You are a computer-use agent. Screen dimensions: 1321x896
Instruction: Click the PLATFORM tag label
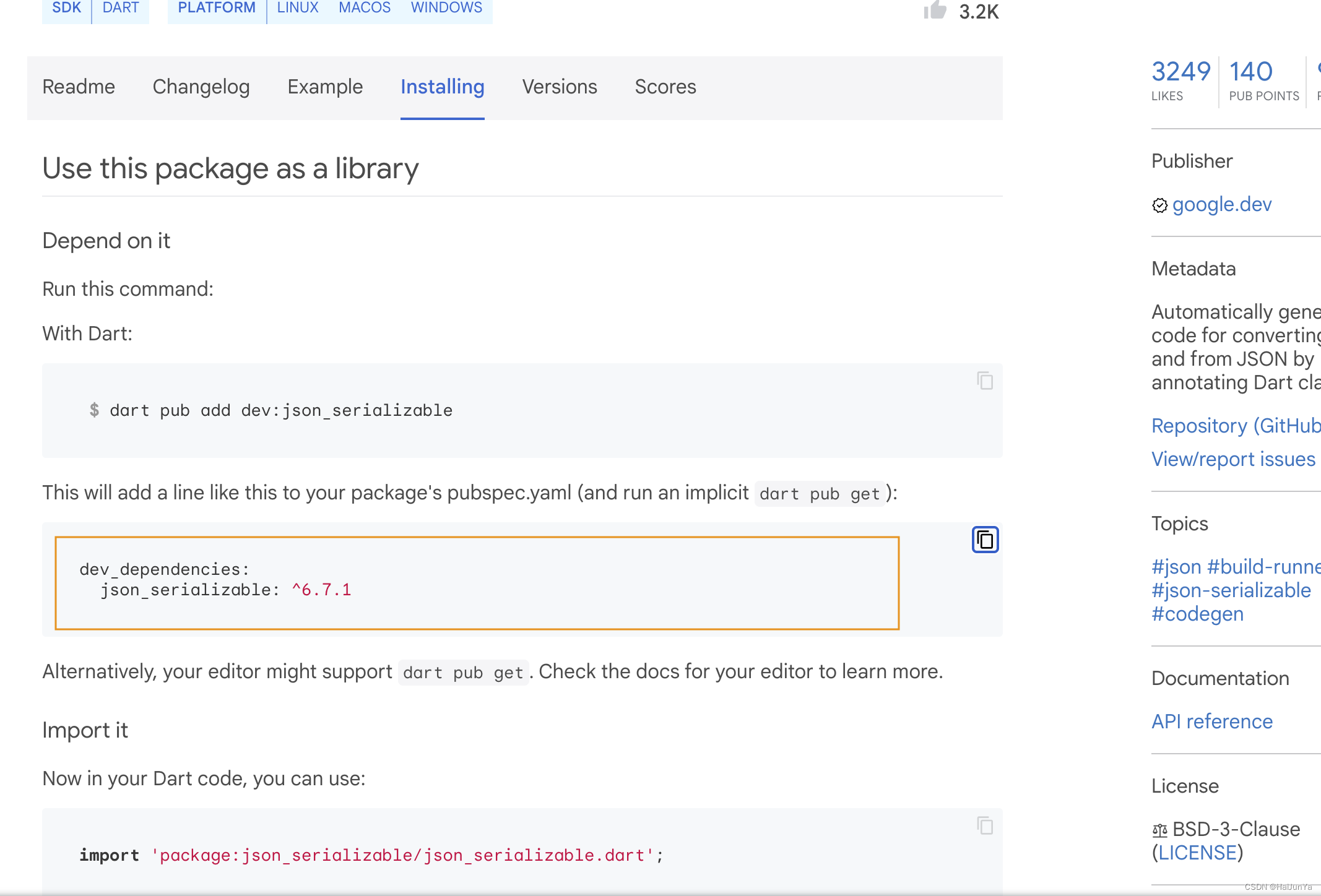pos(217,8)
